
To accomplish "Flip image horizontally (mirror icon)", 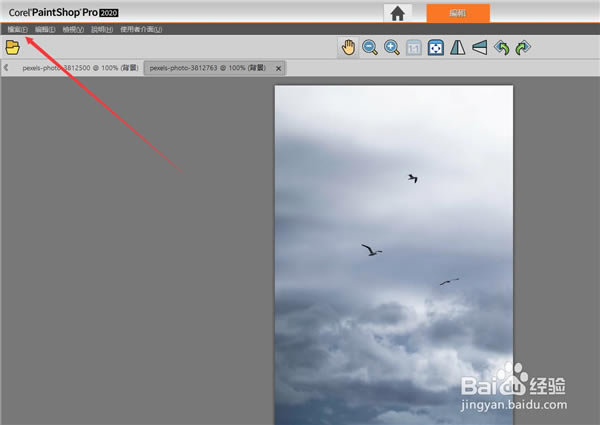I will pos(458,48).
